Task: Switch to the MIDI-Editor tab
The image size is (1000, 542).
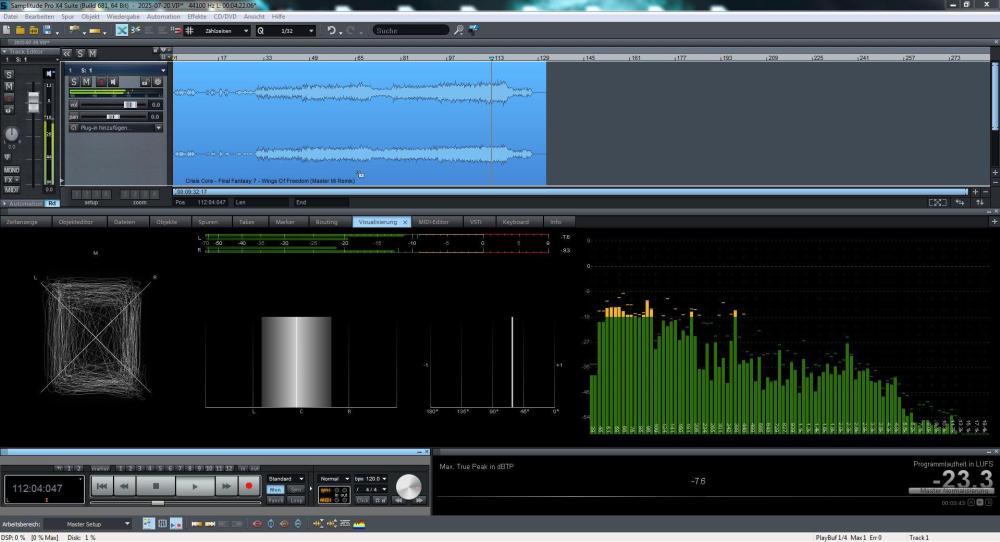Action: pos(434,222)
